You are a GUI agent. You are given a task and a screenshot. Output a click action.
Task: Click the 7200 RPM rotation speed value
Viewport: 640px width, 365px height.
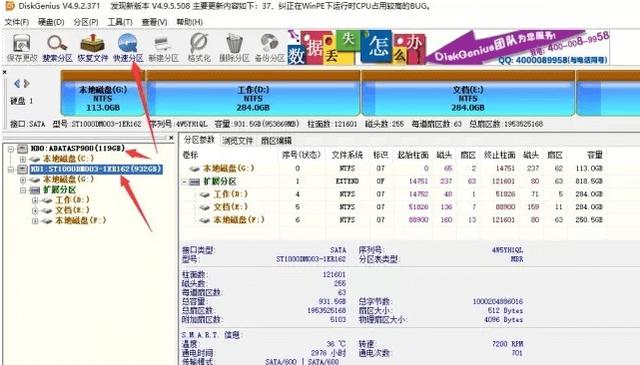tap(507, 344)
